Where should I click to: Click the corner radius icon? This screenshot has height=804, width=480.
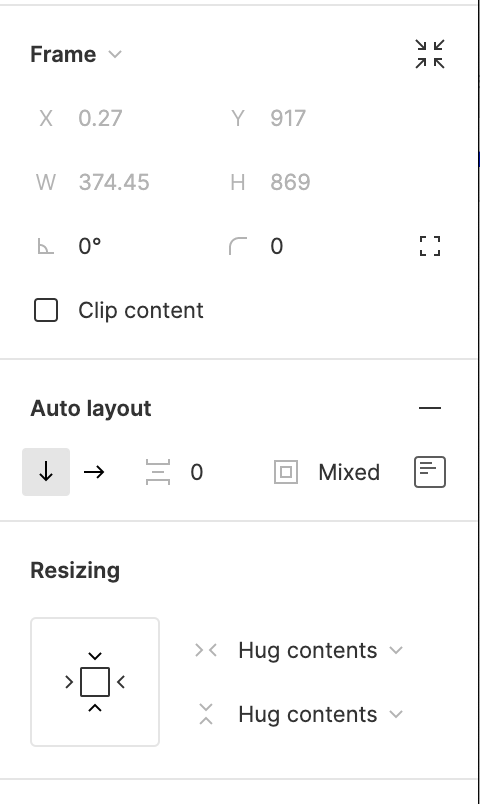(x=237, y=246)
